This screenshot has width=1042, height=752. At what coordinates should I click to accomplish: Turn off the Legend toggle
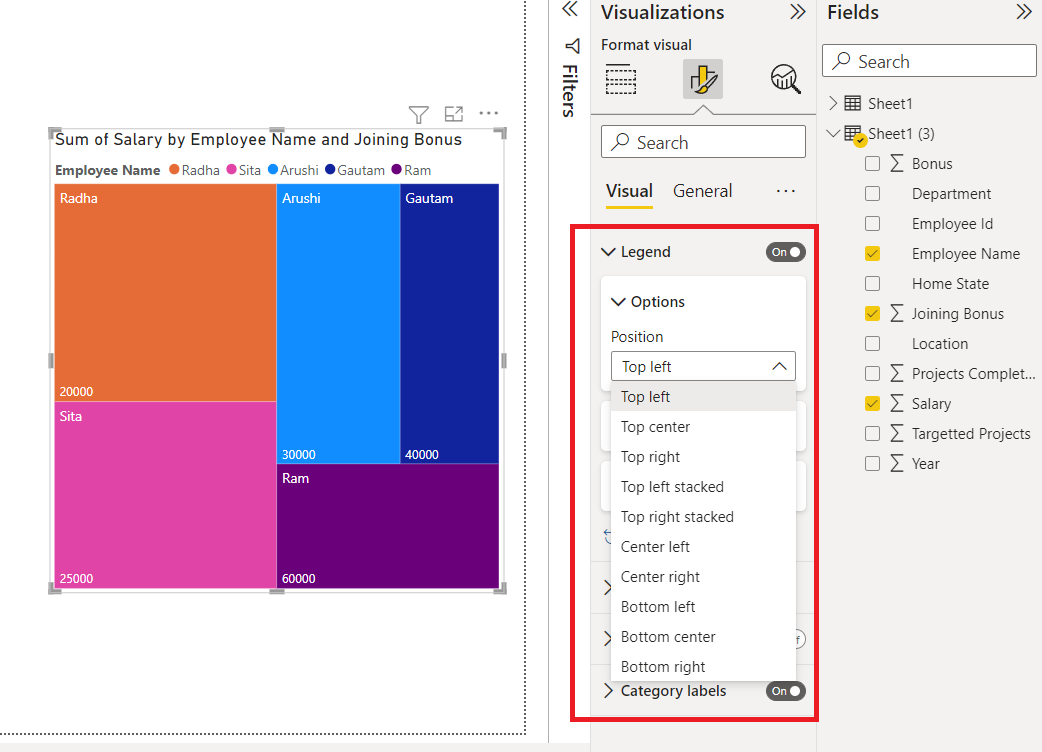pos(785,252)
